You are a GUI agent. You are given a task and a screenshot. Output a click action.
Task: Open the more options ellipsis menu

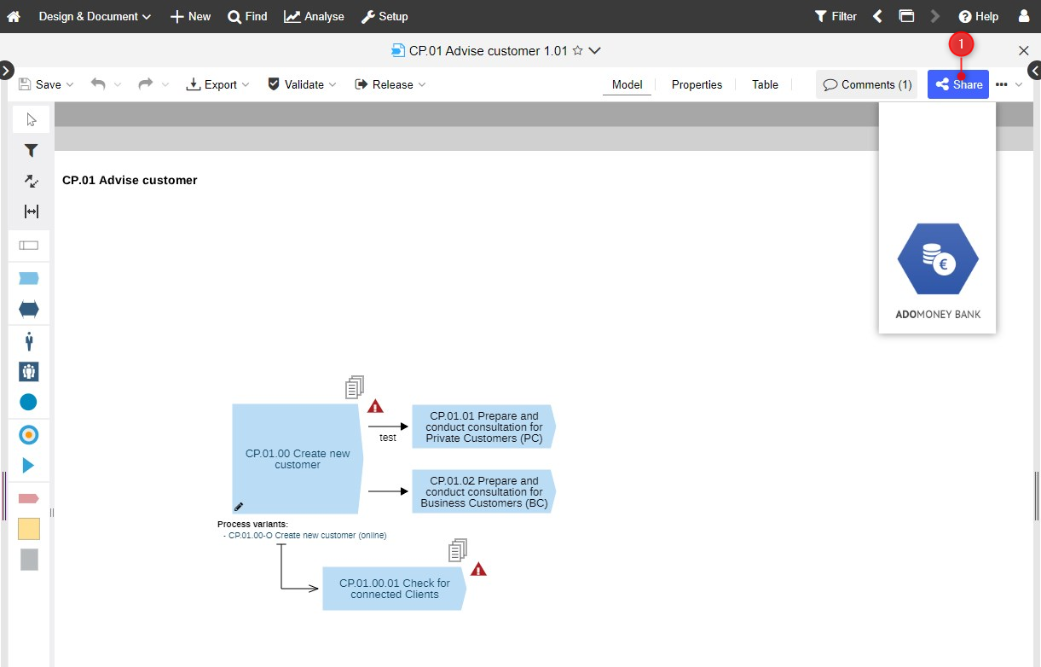point(1002,84)
